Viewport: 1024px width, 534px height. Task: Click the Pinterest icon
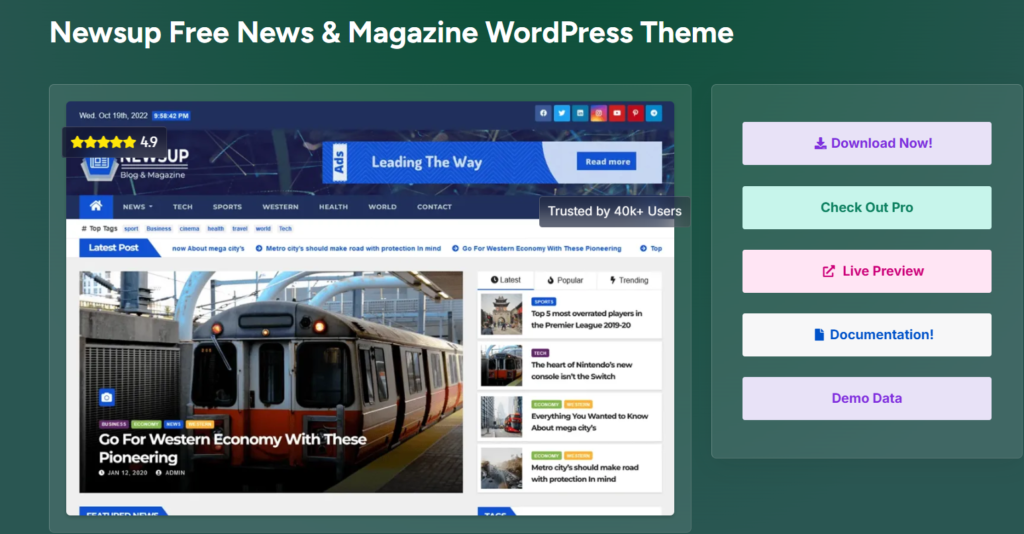coord(635,113)
